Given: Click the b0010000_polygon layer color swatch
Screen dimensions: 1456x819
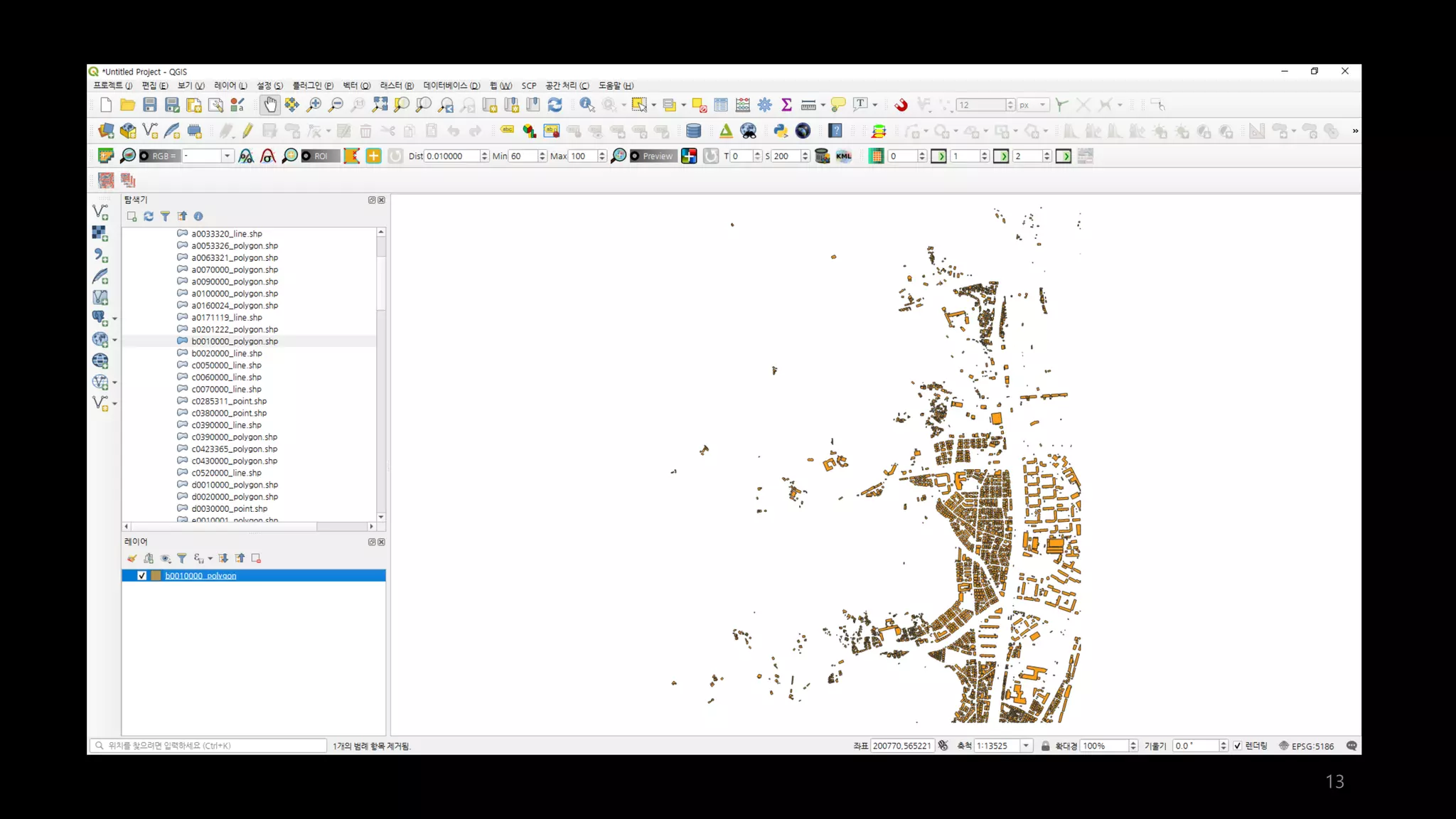Looking at the screenshot, I should click(156, 576).
